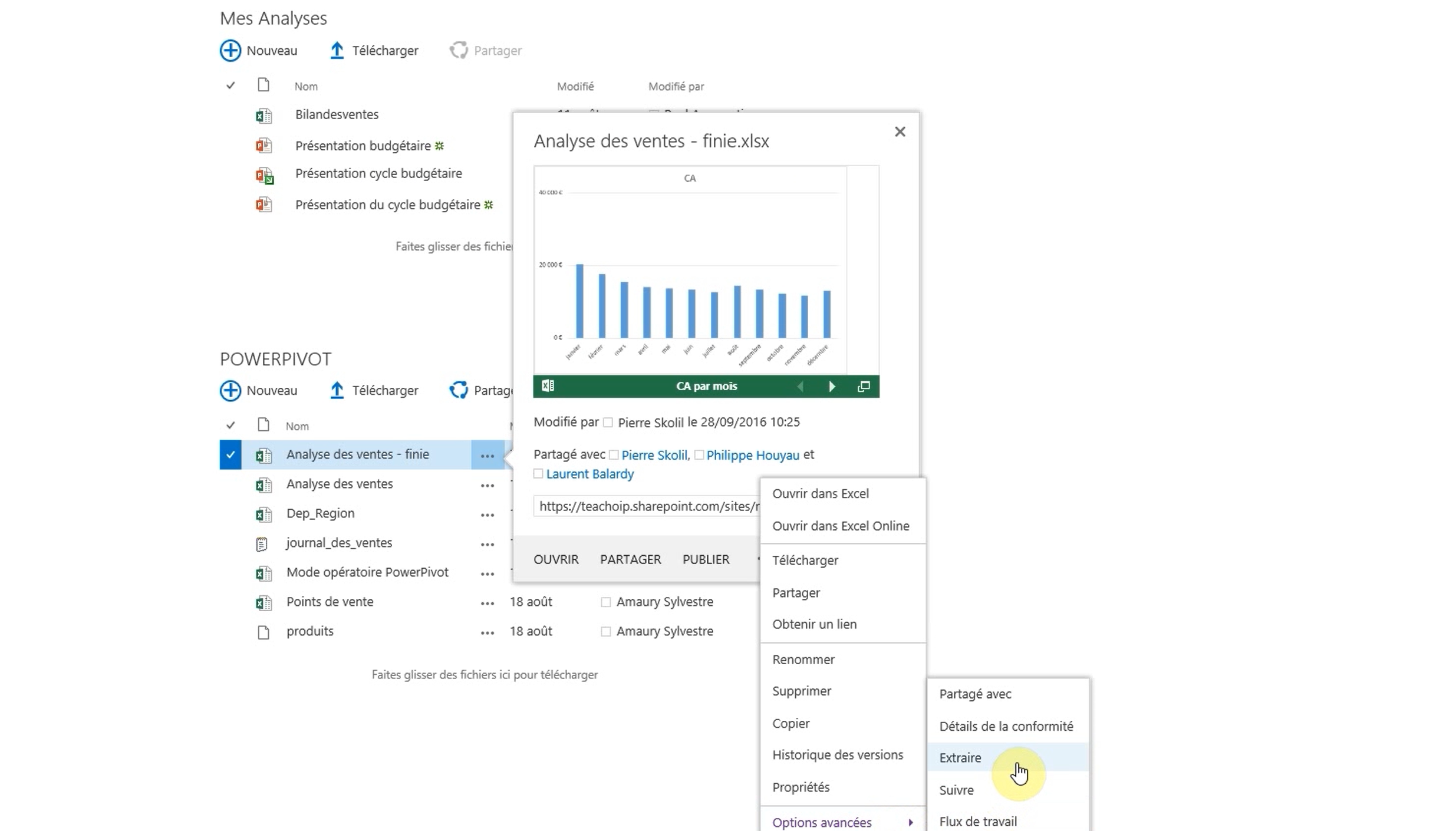Click the PARTAGER button in the callout
Screen dimensions: 1456x831
click(630, 559)
